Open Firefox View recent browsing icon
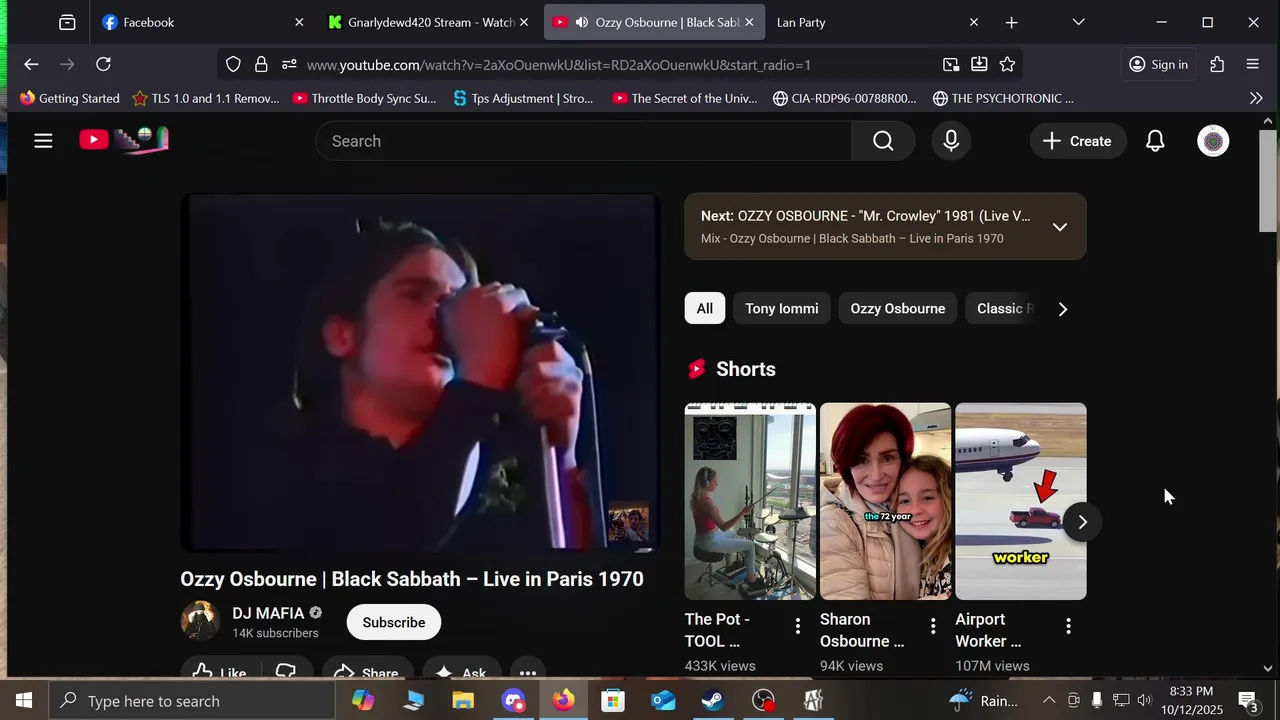The image size is (1280, 720). coord(67,22)
